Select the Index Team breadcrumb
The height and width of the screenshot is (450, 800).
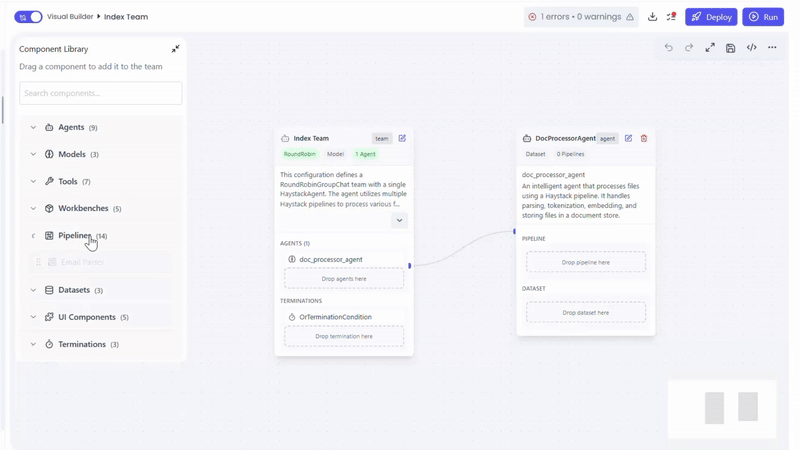[126, 17]
